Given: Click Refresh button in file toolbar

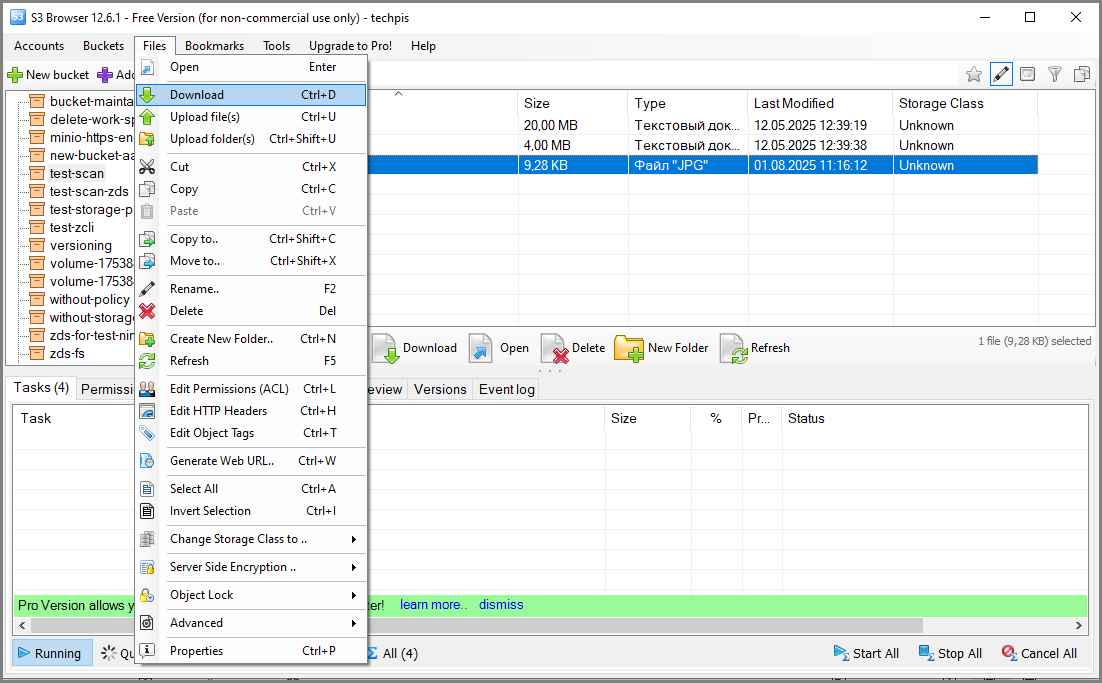Looking at the screenshot, I should tap(755, 348).
